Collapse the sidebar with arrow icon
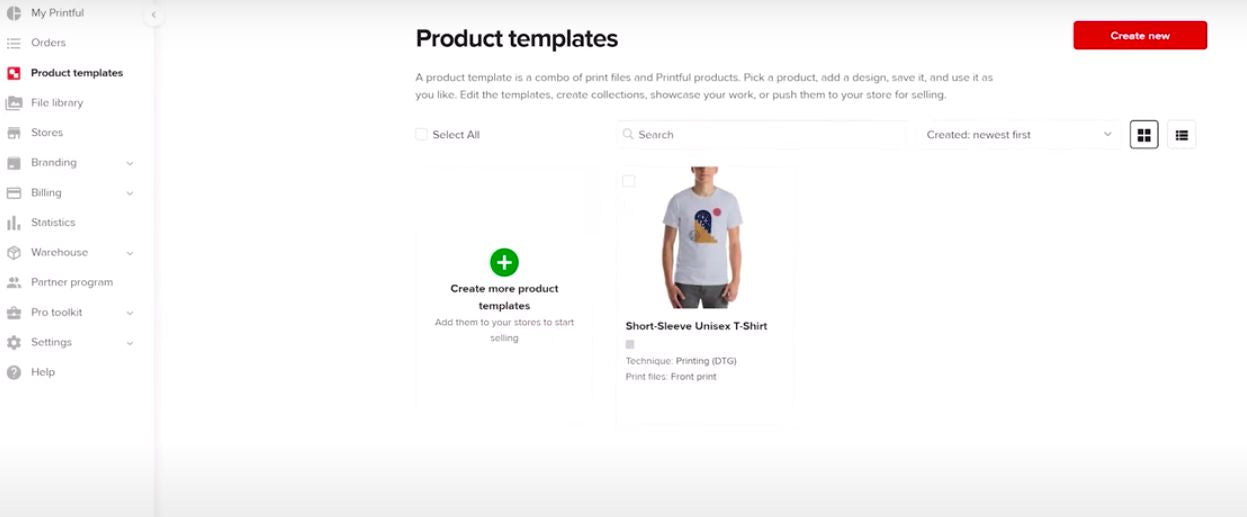 (153, 15)
